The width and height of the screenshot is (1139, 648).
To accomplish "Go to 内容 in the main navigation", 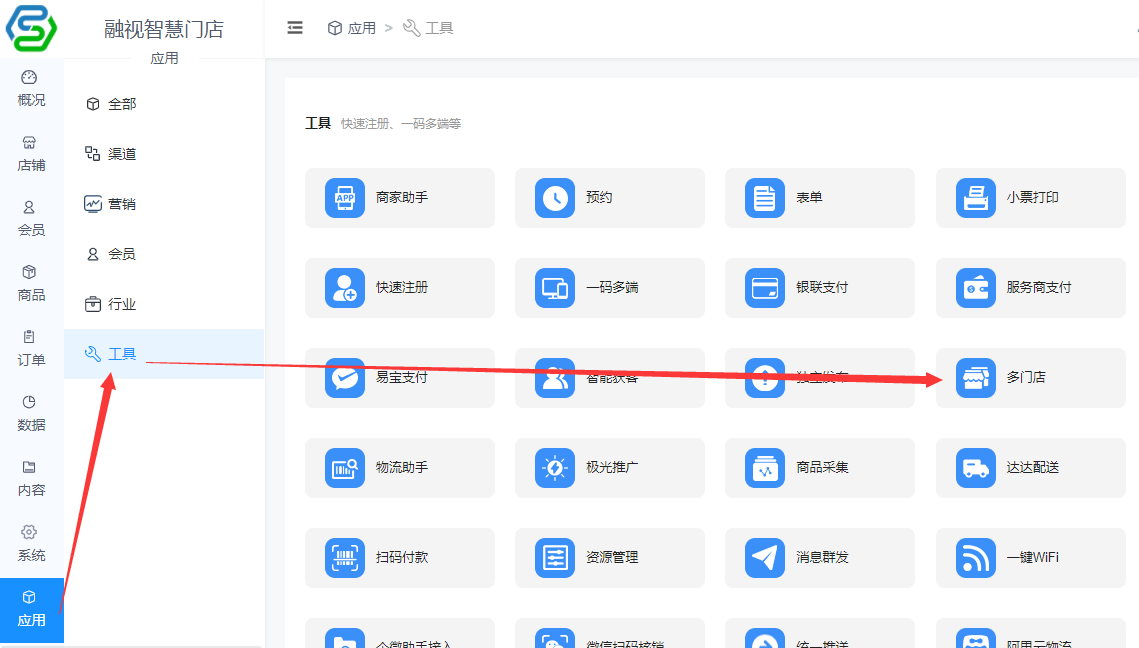I will (x=31, y=479).
